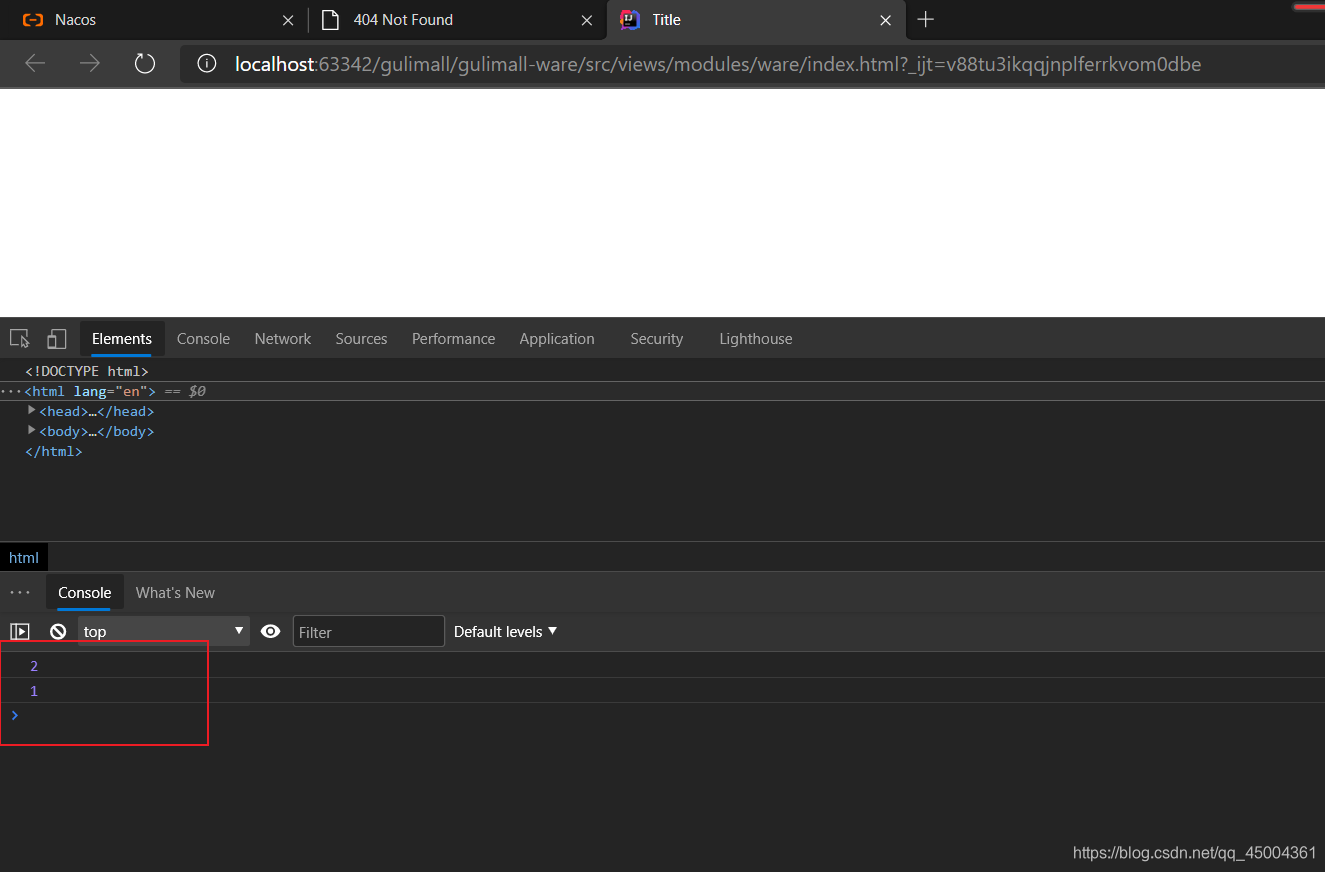Open the Console DevTools tab
Image resolution: width=1325 pixels, height=872 pixels.
[x=203, y=339]
